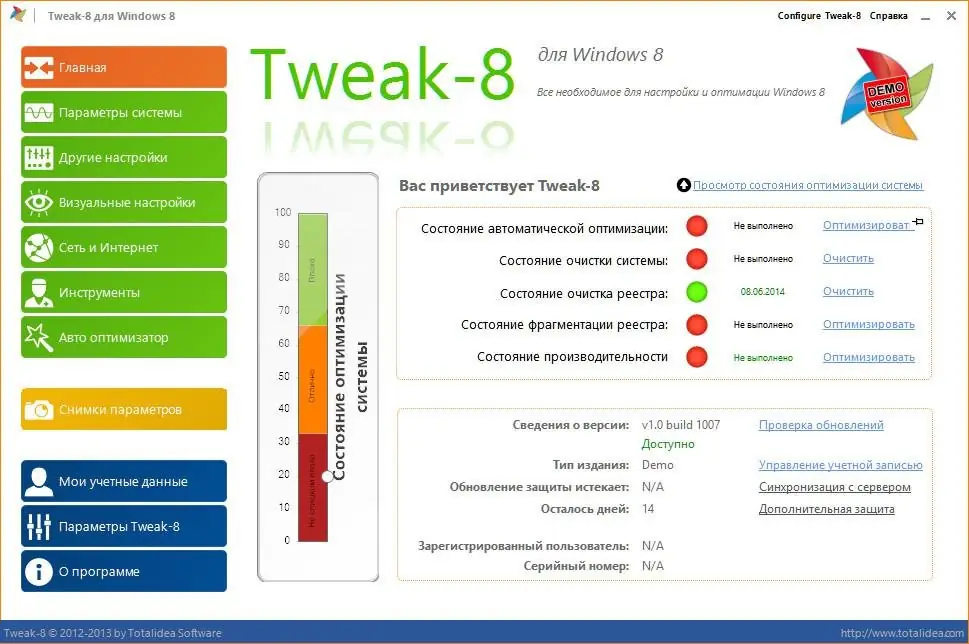Click the Tweak-8 pinwheel icon in title bar
Viewport: 969px width, 644px height.
18,14
